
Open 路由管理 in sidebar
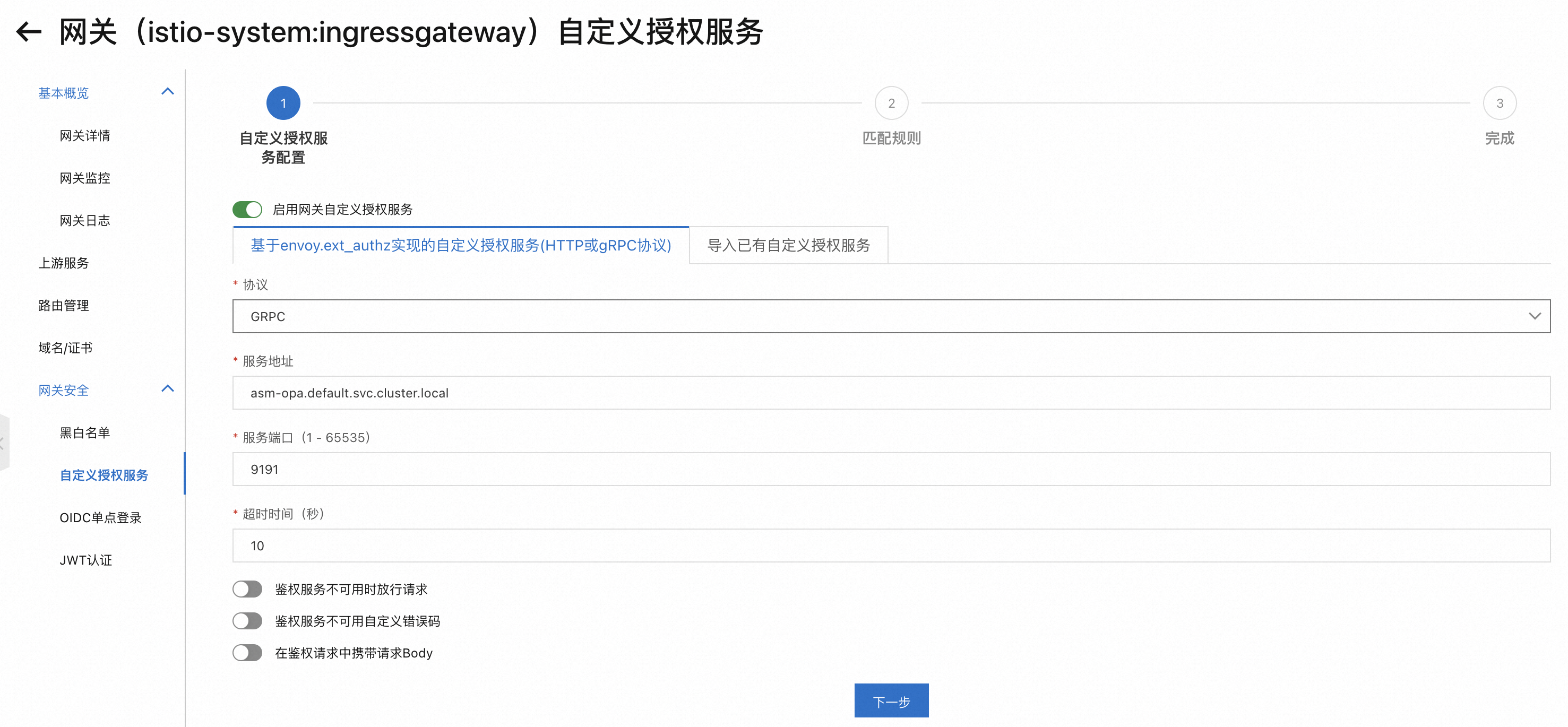tap(64, 306)
